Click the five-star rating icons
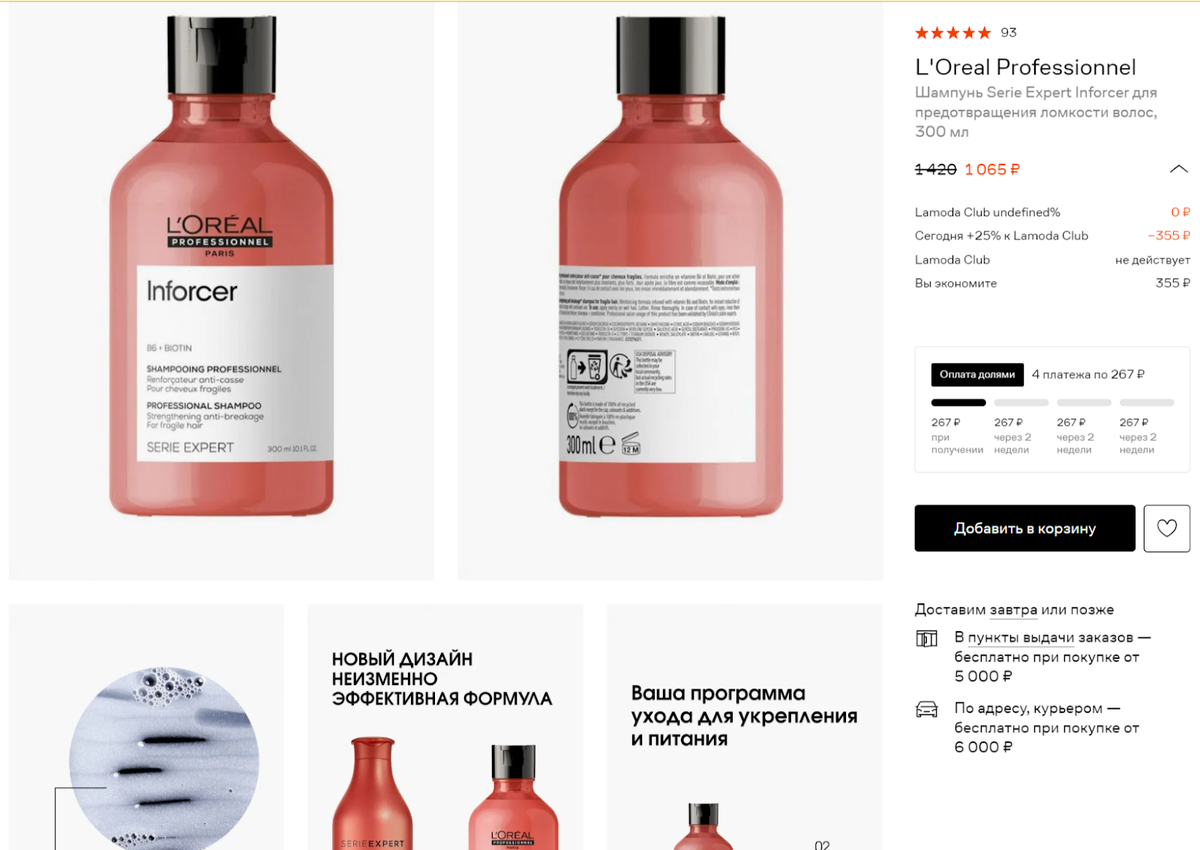The height and width of the screenshot is (850, 1200). click(x=953, y=33)
